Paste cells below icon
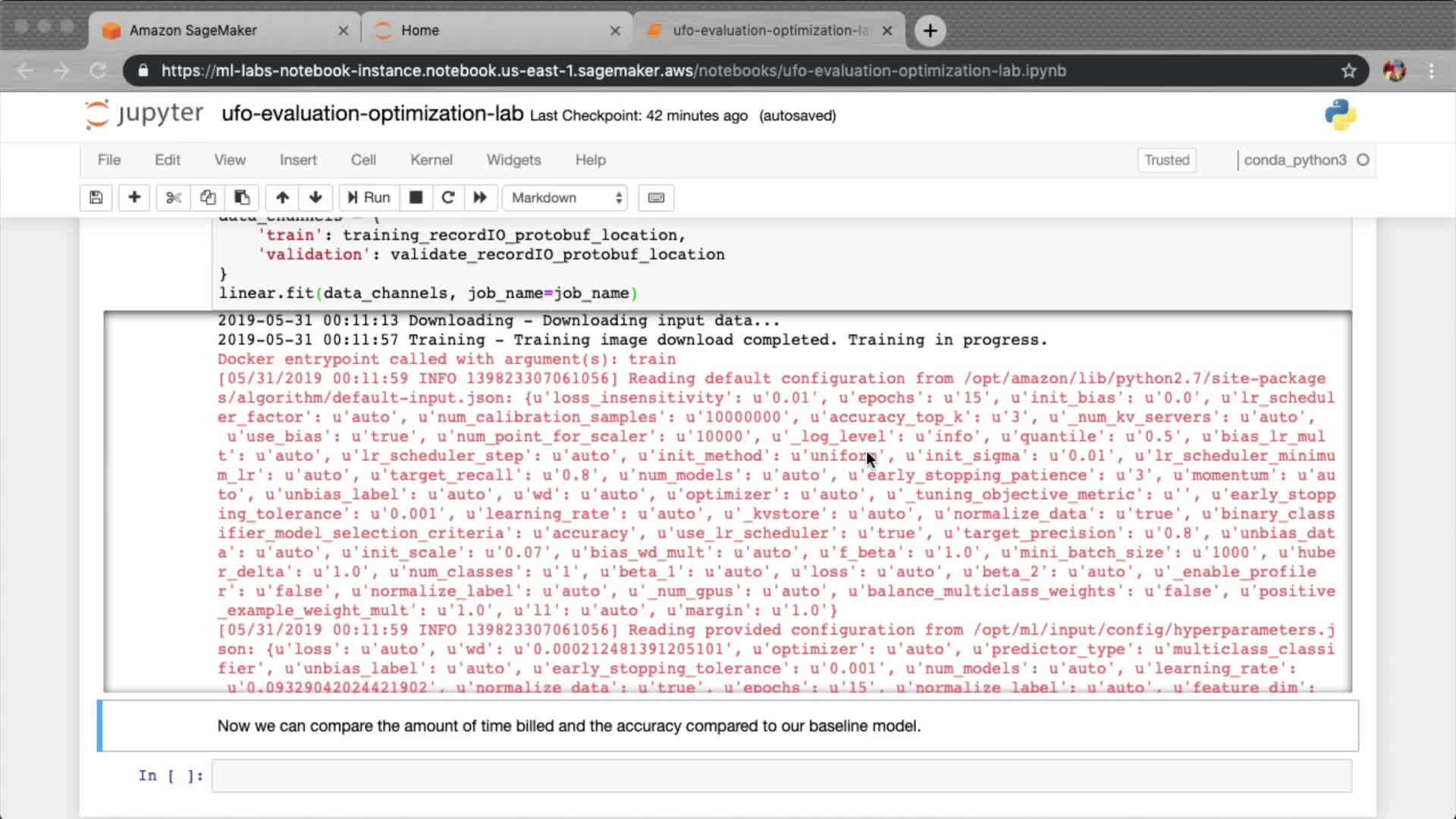1456x819 pixels. pos(242,198)
